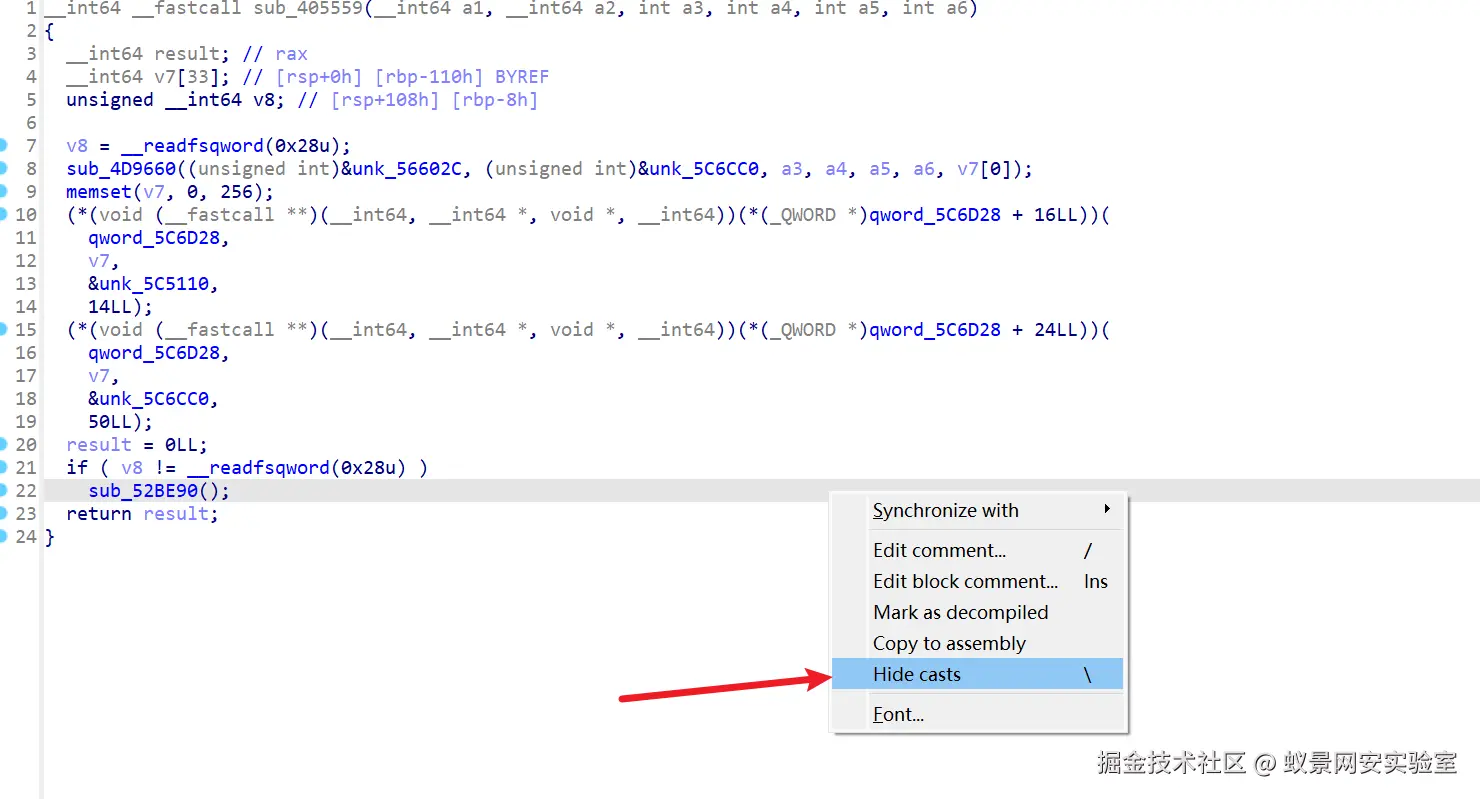Expand the Synchronize with submenu arrow
1480x799 pixels.
(x=1107, y=510)
